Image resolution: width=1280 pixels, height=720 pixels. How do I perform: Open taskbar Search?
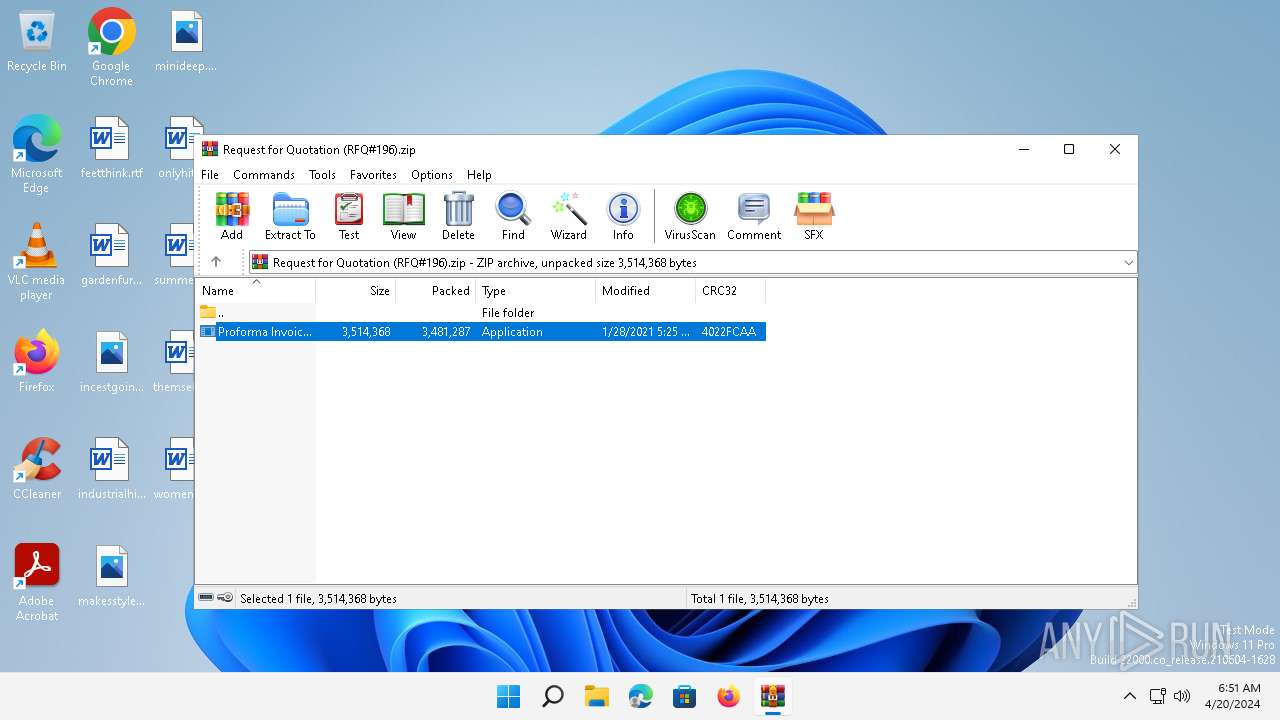[x=552, y=696]
